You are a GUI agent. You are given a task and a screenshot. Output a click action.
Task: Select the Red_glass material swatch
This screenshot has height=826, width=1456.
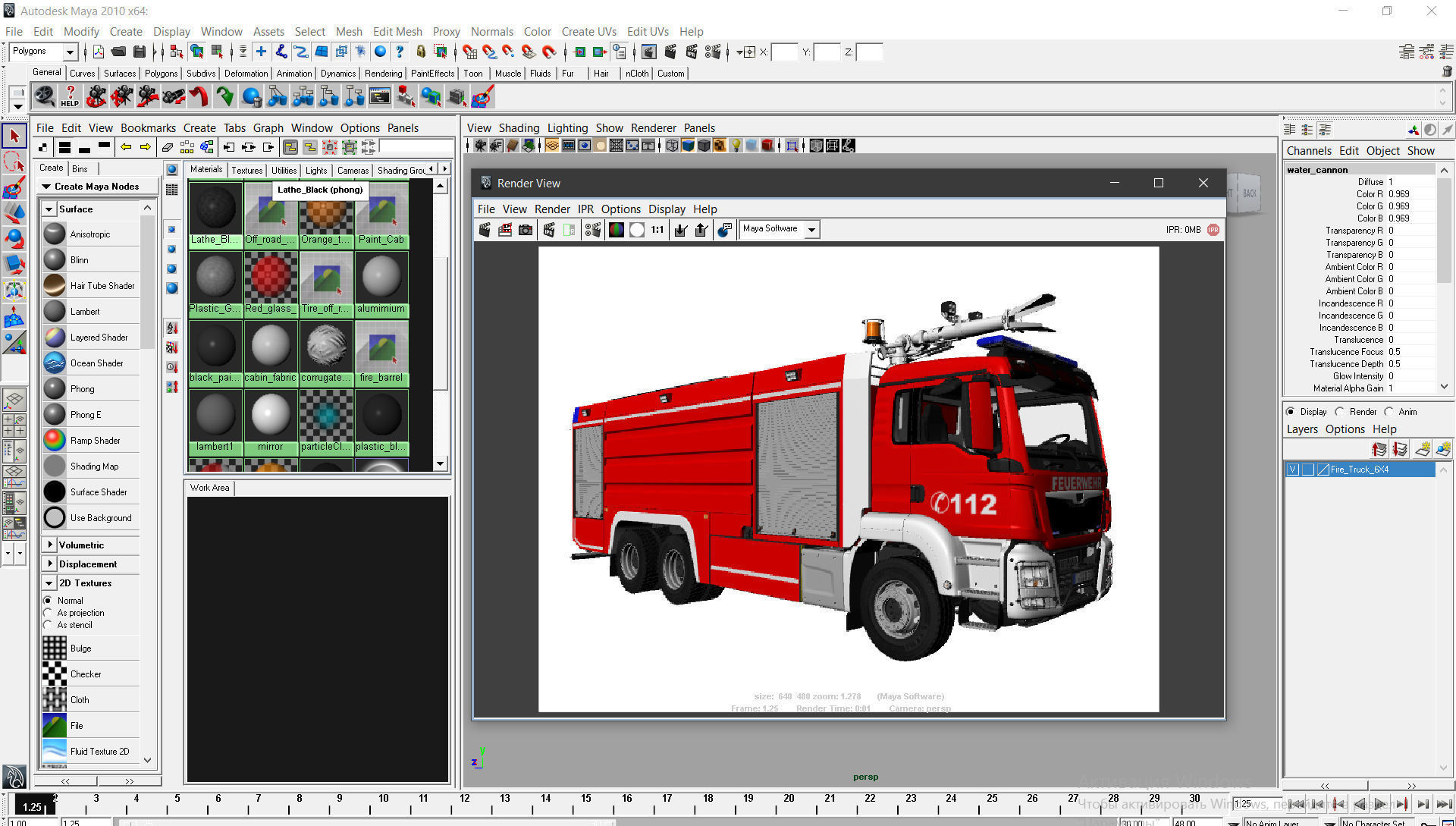tap(270, 283)
